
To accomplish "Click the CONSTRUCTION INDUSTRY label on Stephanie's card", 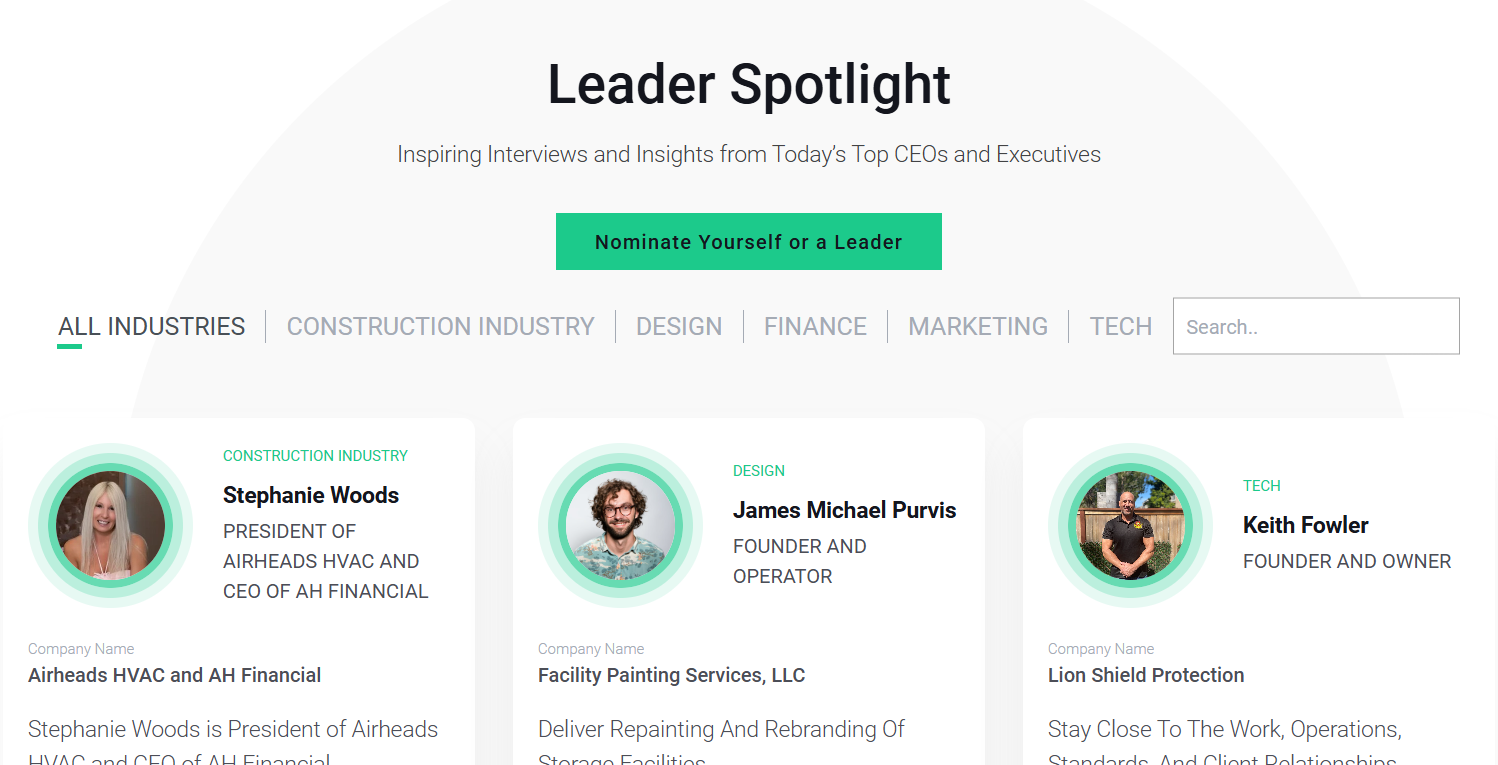I will (316, 455).
